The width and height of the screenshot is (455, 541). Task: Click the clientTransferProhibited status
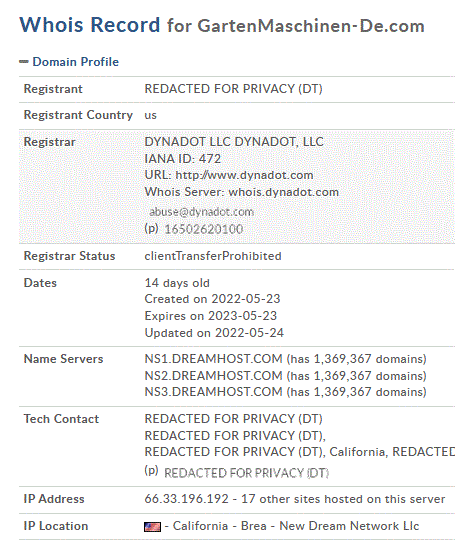pos(213,256)
